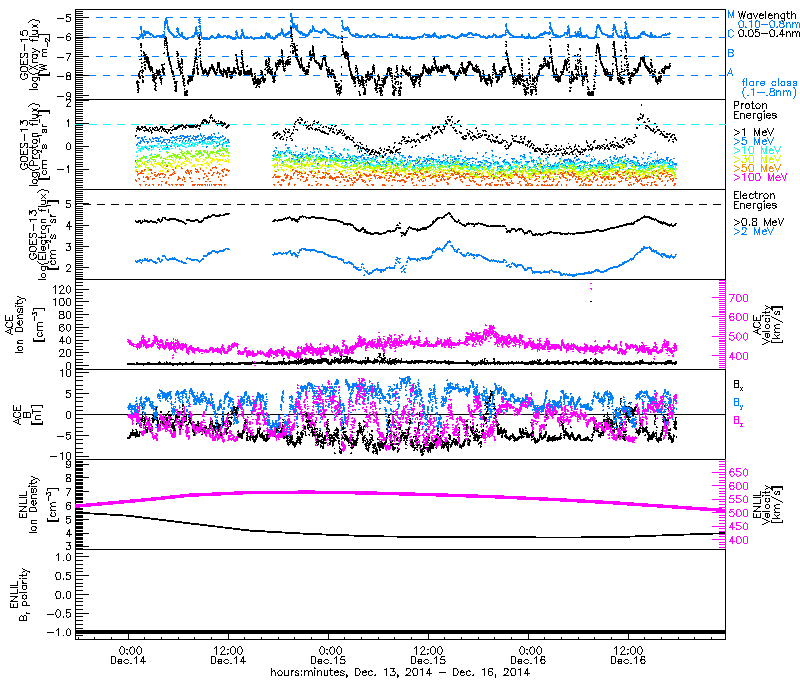
Task: Click the '>5 MeV' proton legend label
Action: click(753, 141)
